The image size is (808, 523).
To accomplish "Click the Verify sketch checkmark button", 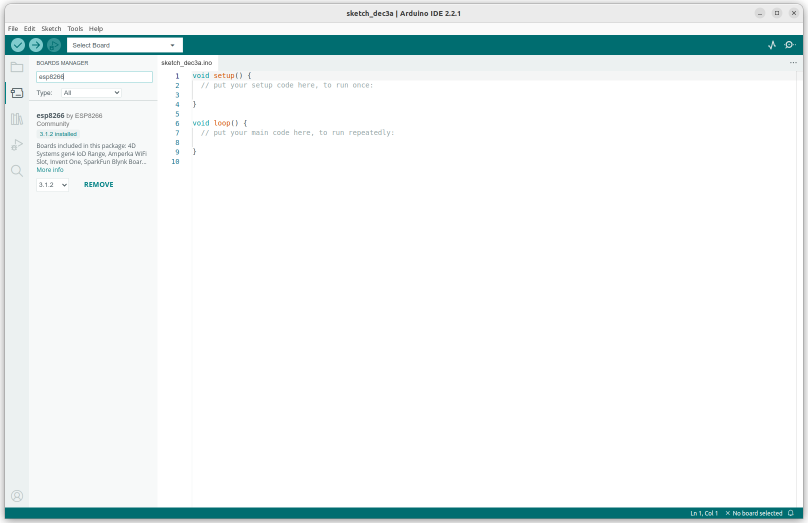I will 18,45.
